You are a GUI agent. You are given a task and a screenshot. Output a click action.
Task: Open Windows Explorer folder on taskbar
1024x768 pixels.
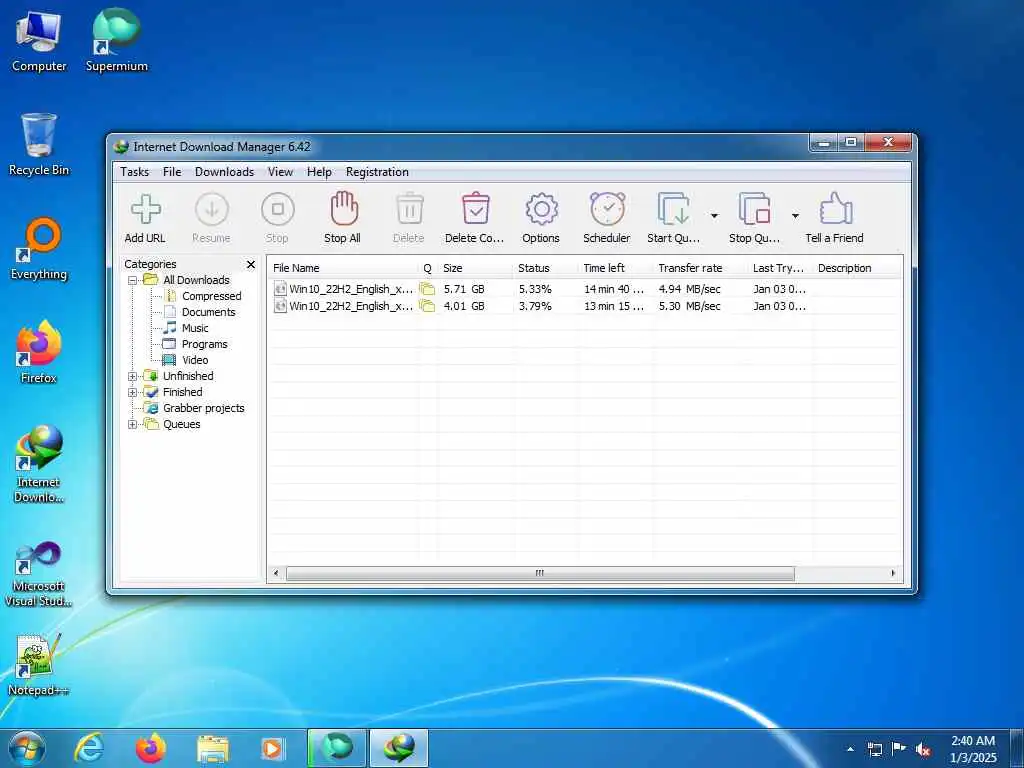click(x=212, y=748)
